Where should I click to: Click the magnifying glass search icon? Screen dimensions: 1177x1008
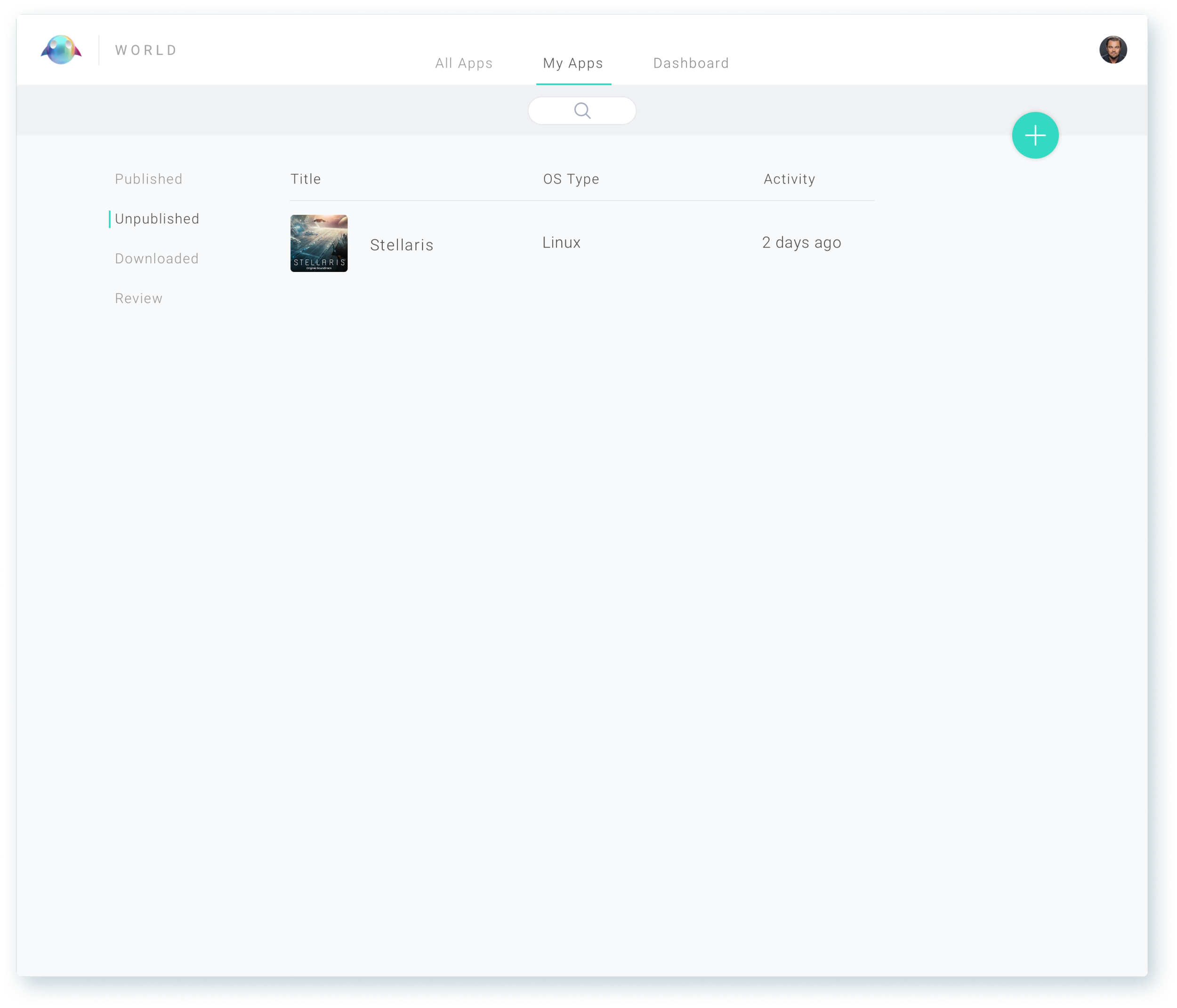click(x=582, y=111)
